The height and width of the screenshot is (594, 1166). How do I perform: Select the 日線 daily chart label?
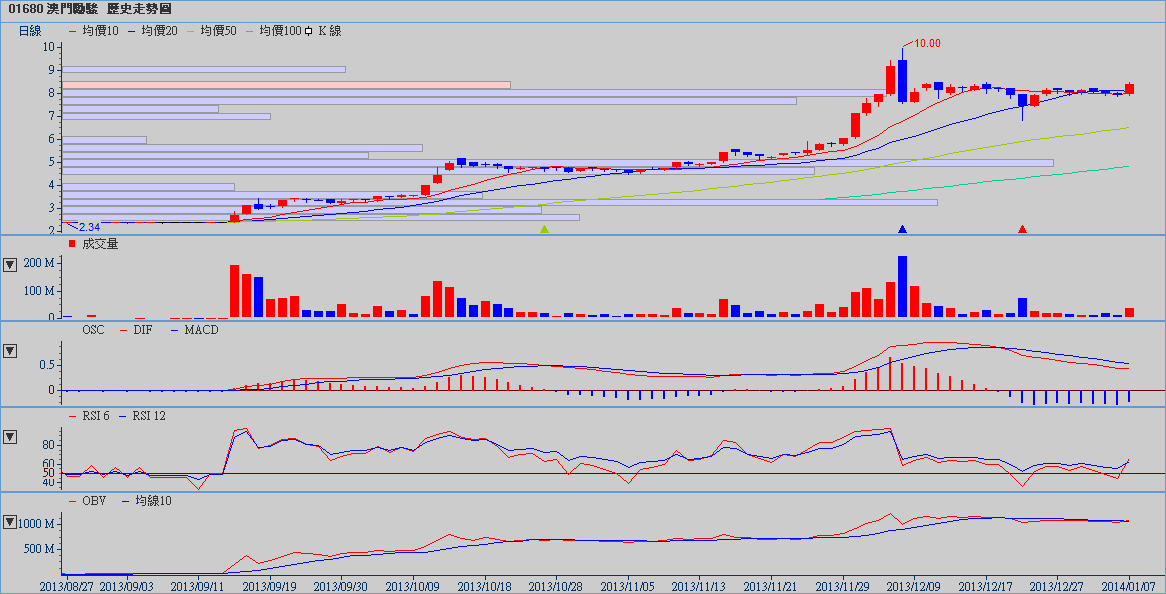click(x=31, y=31)
